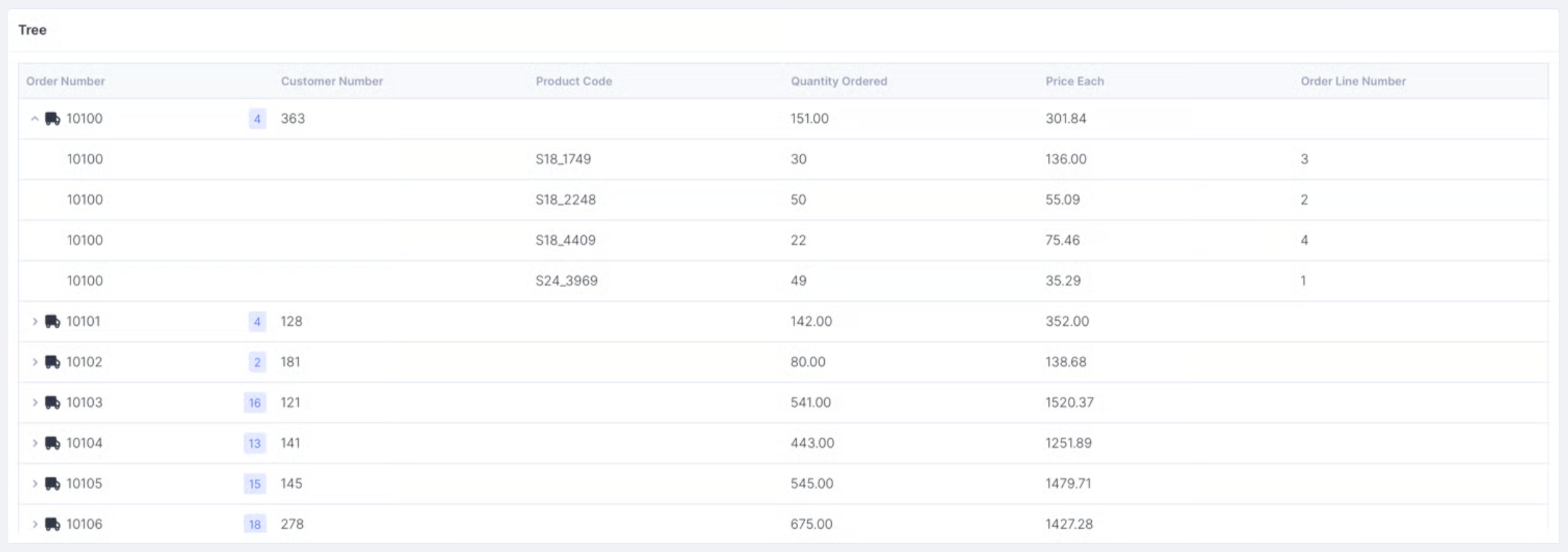Viewport: 1568px width, 552px height.
Task: Click the truck icon for order 10100
Action: 52,119
